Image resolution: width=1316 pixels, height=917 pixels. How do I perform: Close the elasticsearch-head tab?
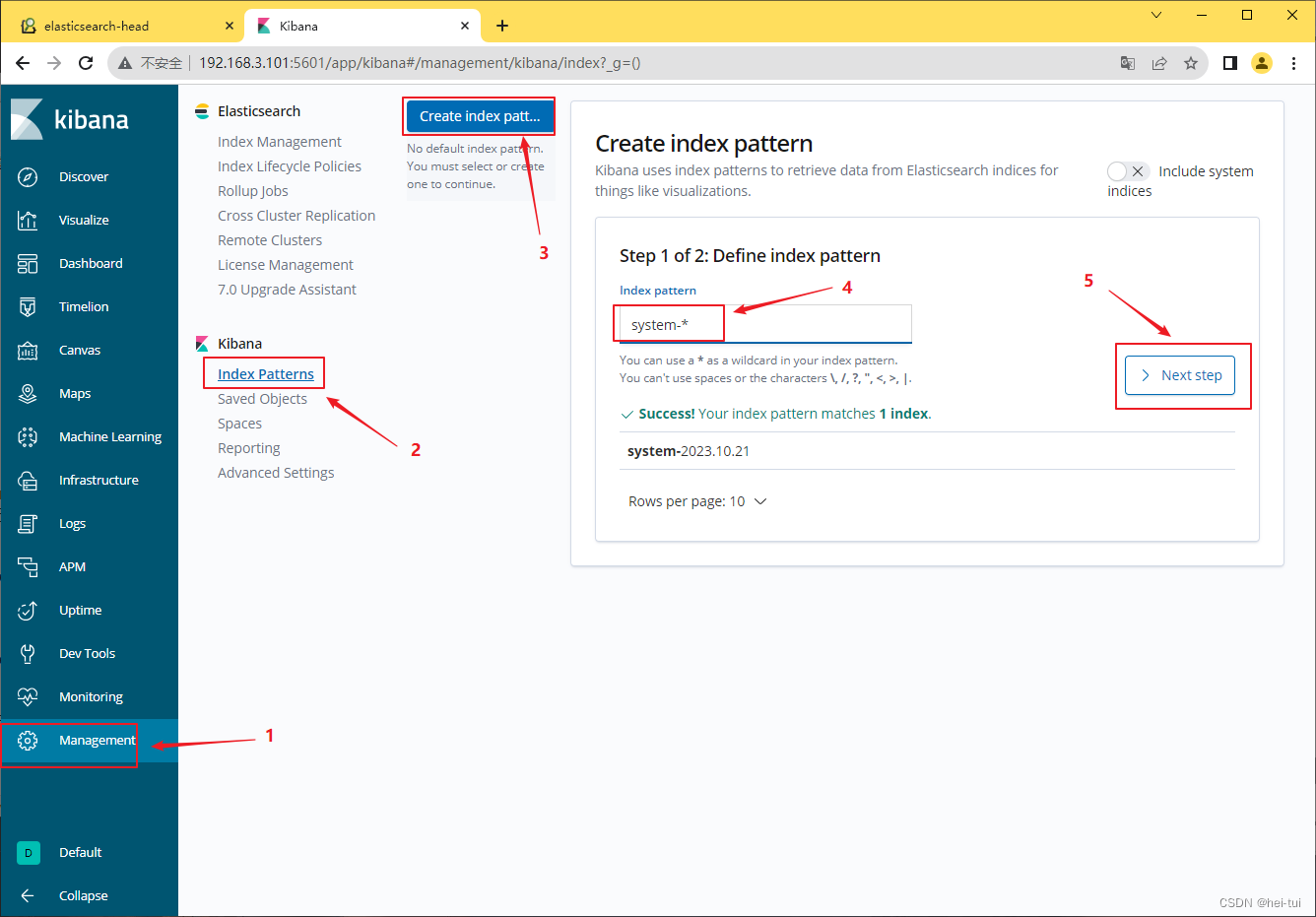pos(230,26)
